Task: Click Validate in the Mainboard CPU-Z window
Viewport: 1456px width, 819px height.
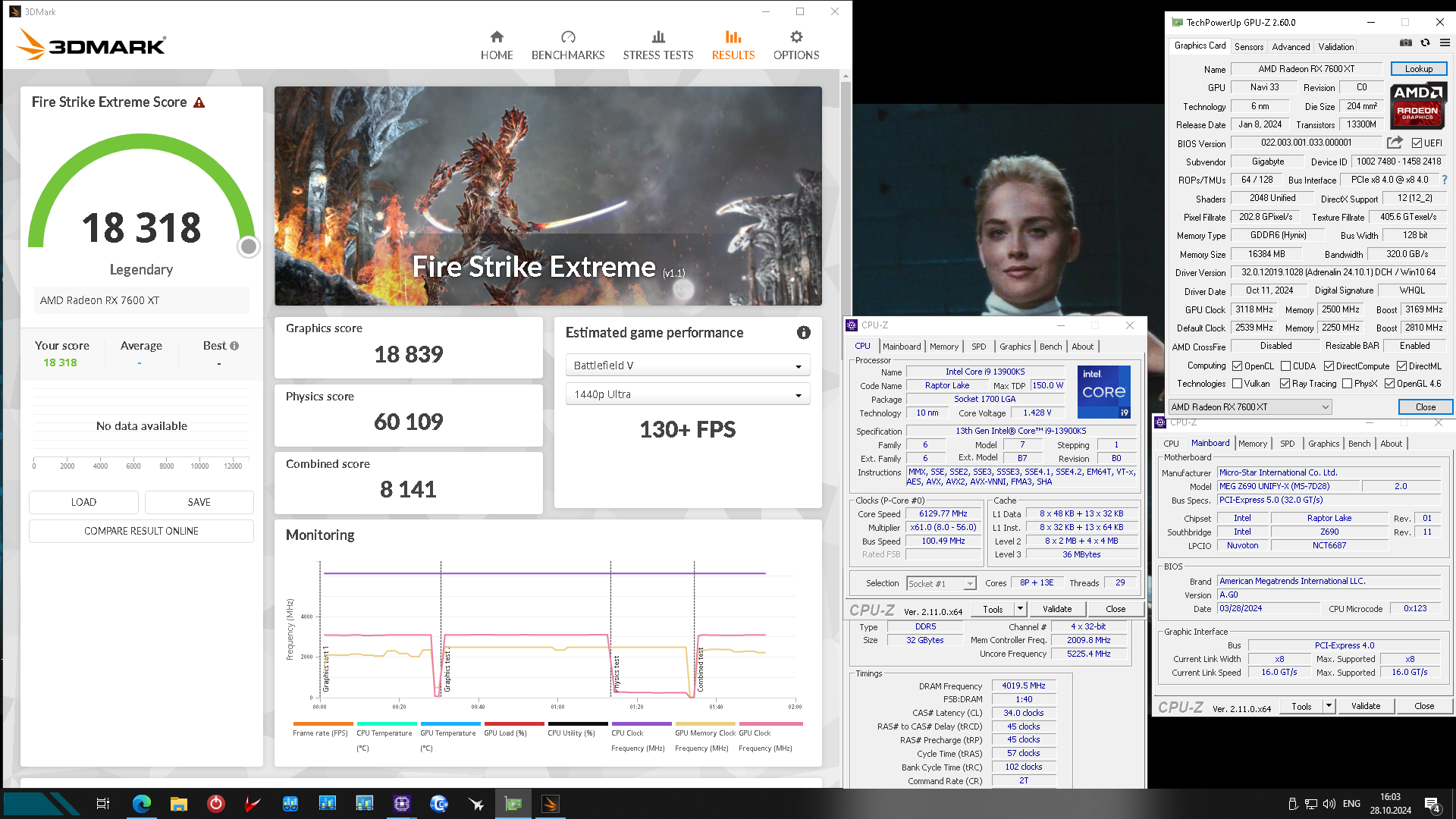Action: pos(1366,706)
